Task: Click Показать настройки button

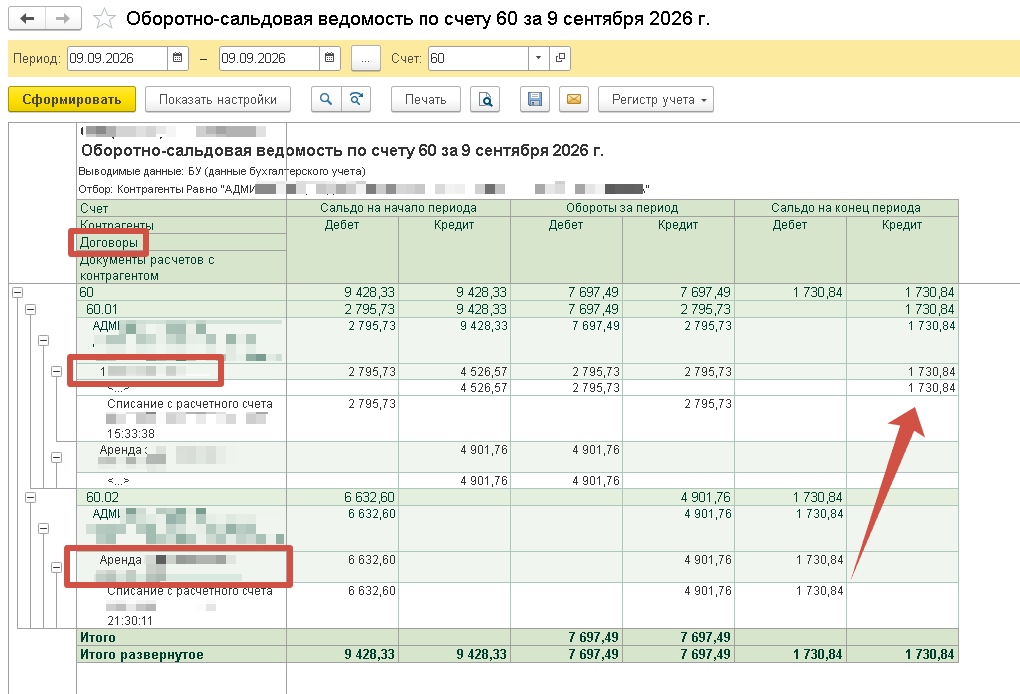Action: [x=218, y=100]
